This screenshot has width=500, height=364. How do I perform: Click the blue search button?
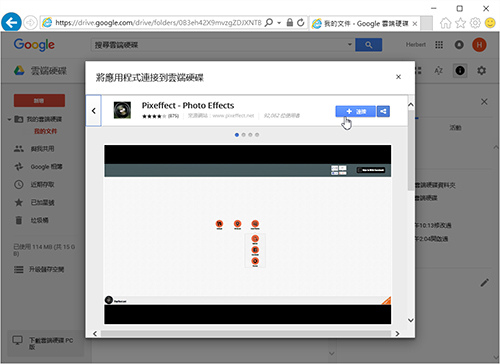pos(369,45)
